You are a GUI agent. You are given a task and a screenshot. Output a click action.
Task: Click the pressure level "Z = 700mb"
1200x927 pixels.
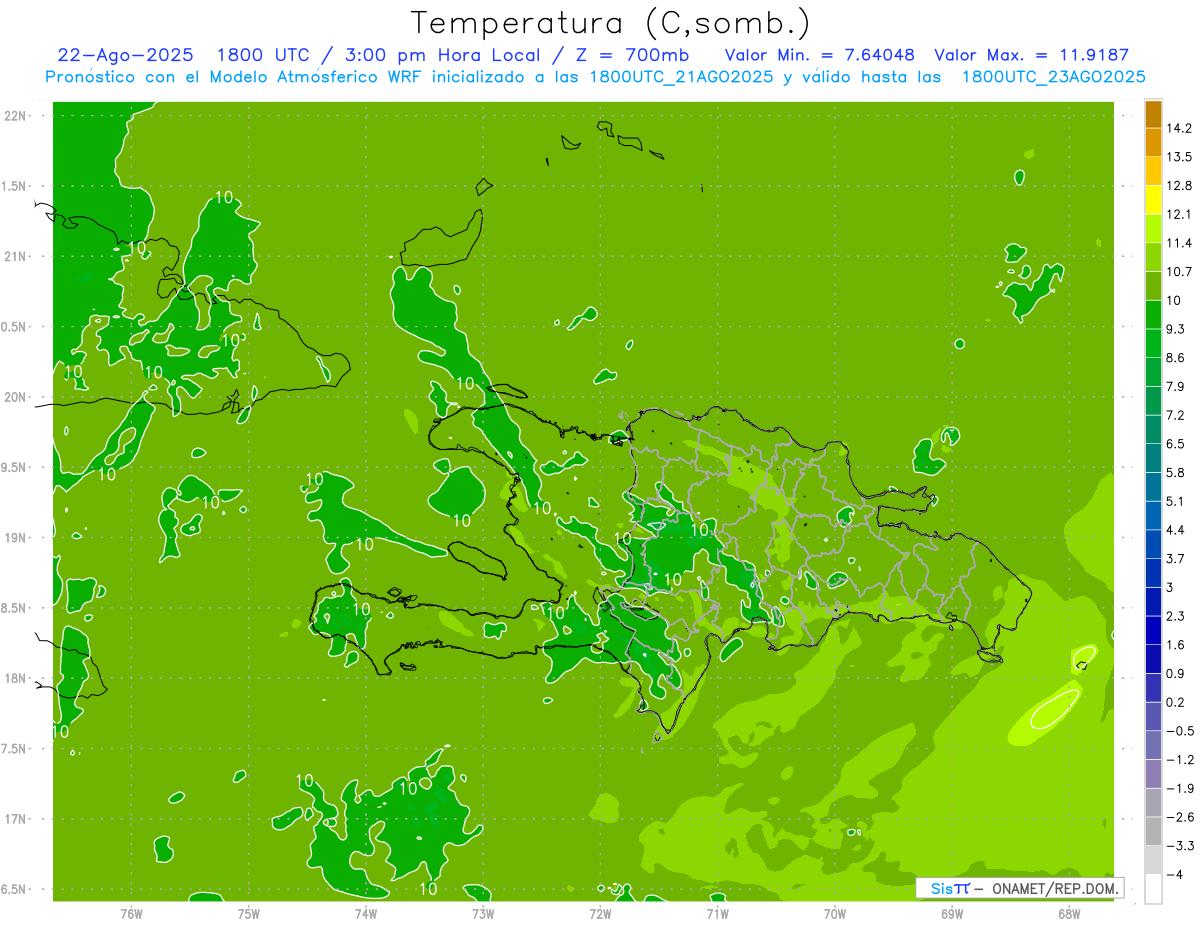631,55
